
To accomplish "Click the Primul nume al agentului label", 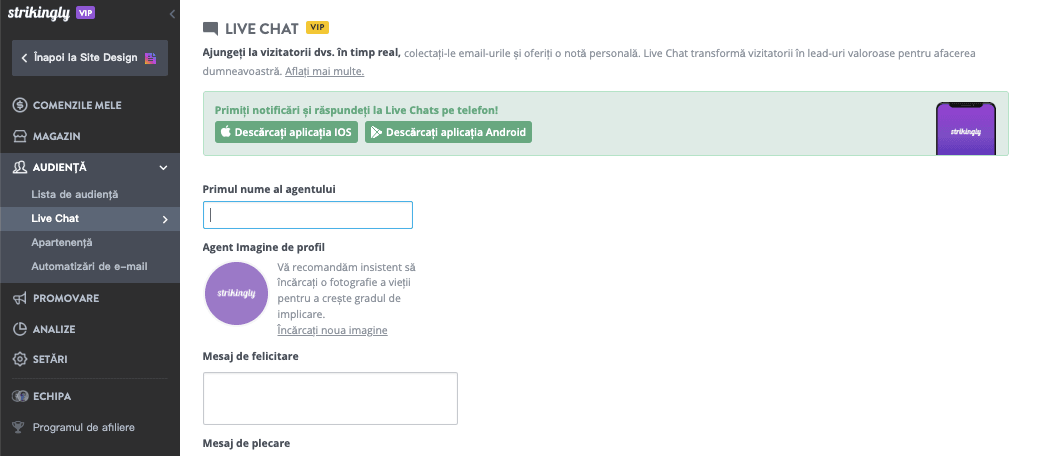I will coord(269,189).
